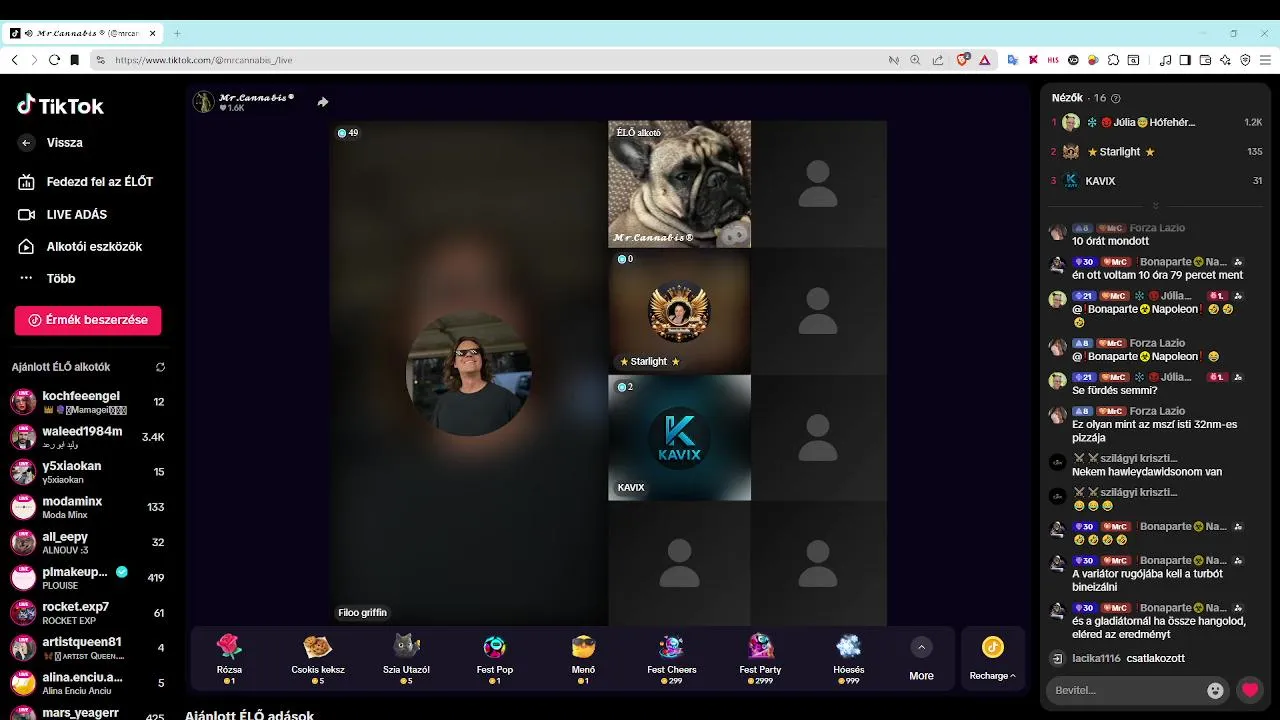Send the Fest Pop gift
Viewport: 1280px width, 720px height.
tap(495, 658)
